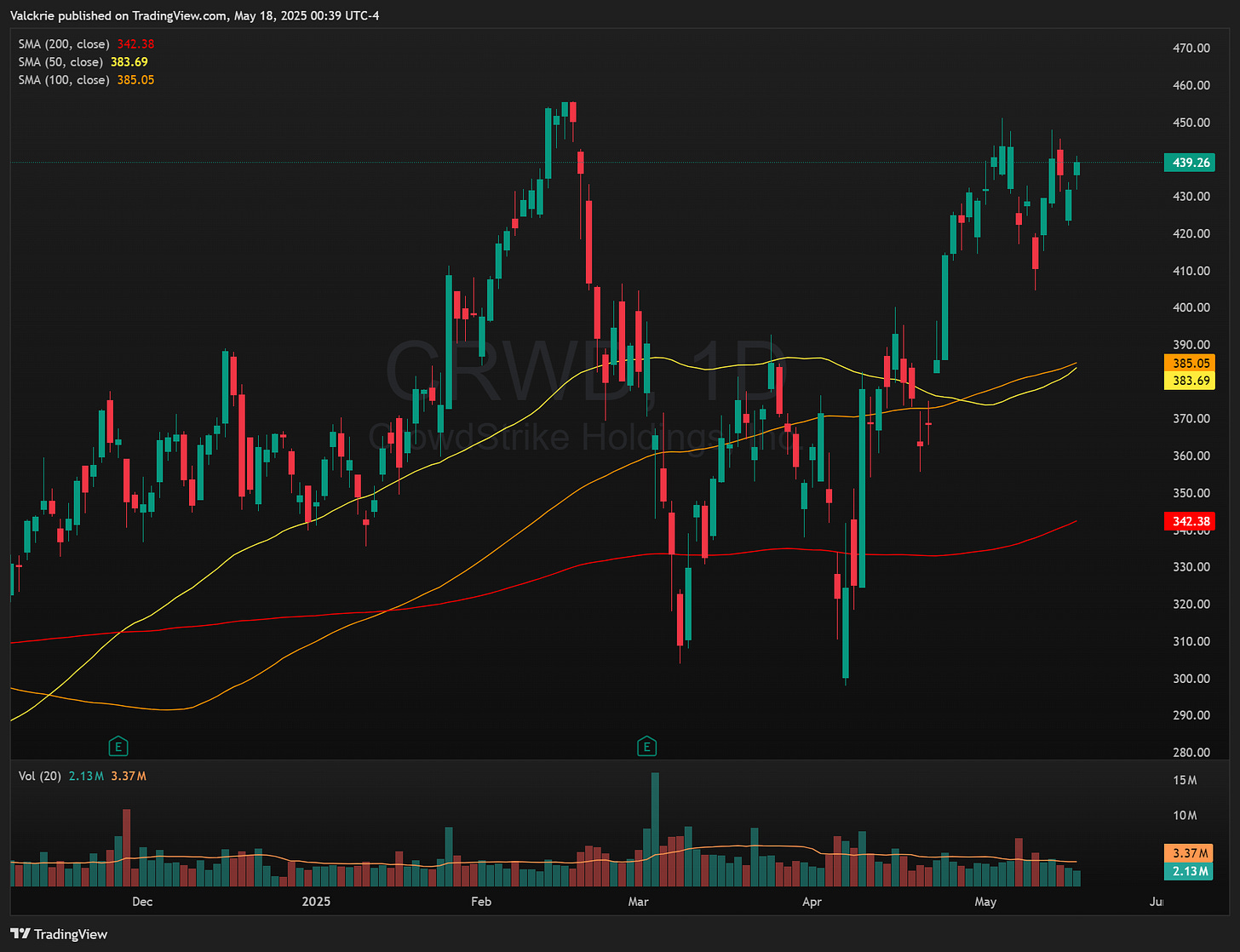This screenshot has height=952, width=1240.
Task: Click the 'May' label on the time axis
Action: point(985,901)
